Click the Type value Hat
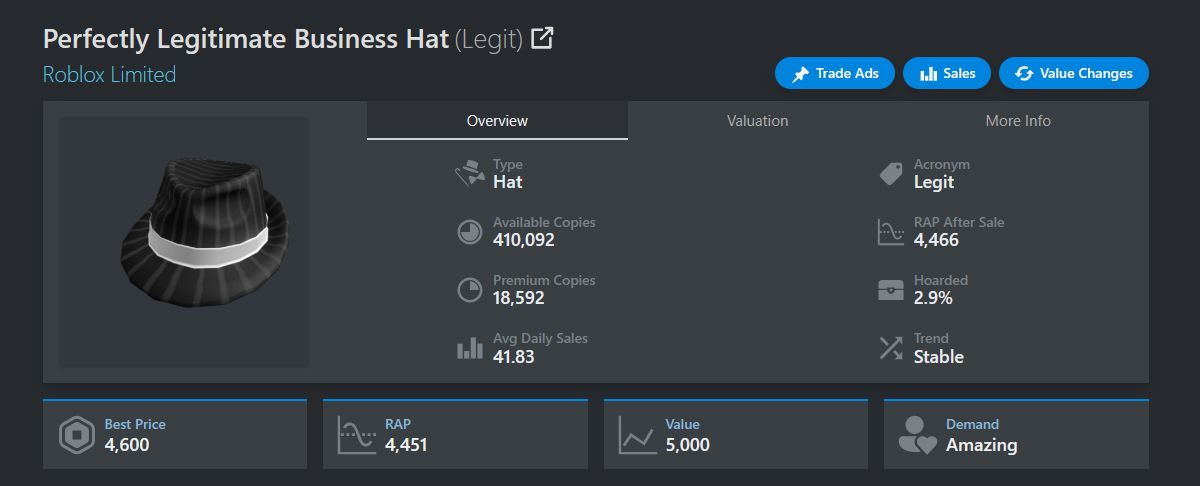1200x486 pixels. (508, 182)
